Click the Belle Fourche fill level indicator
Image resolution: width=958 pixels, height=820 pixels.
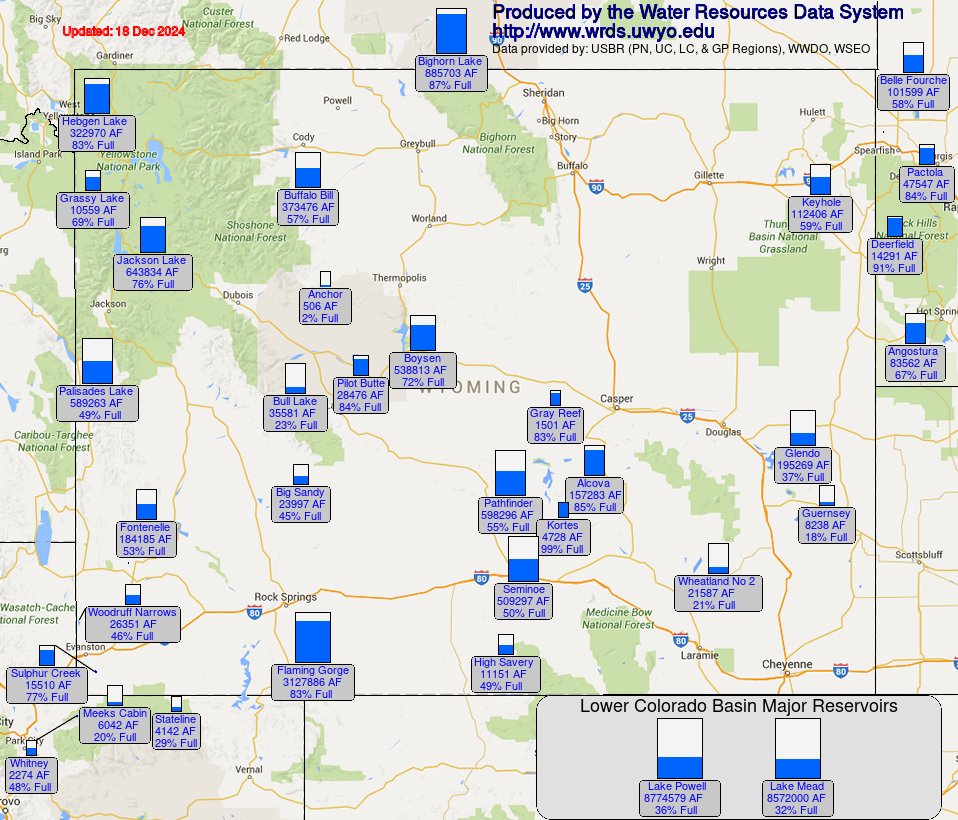click(x=912, y=58)
